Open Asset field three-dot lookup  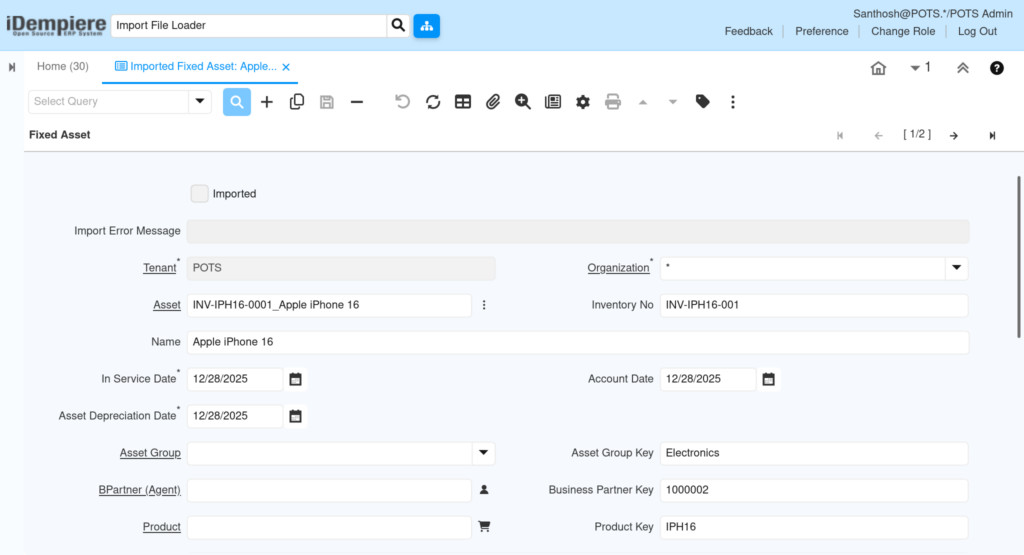coord(484,305)
